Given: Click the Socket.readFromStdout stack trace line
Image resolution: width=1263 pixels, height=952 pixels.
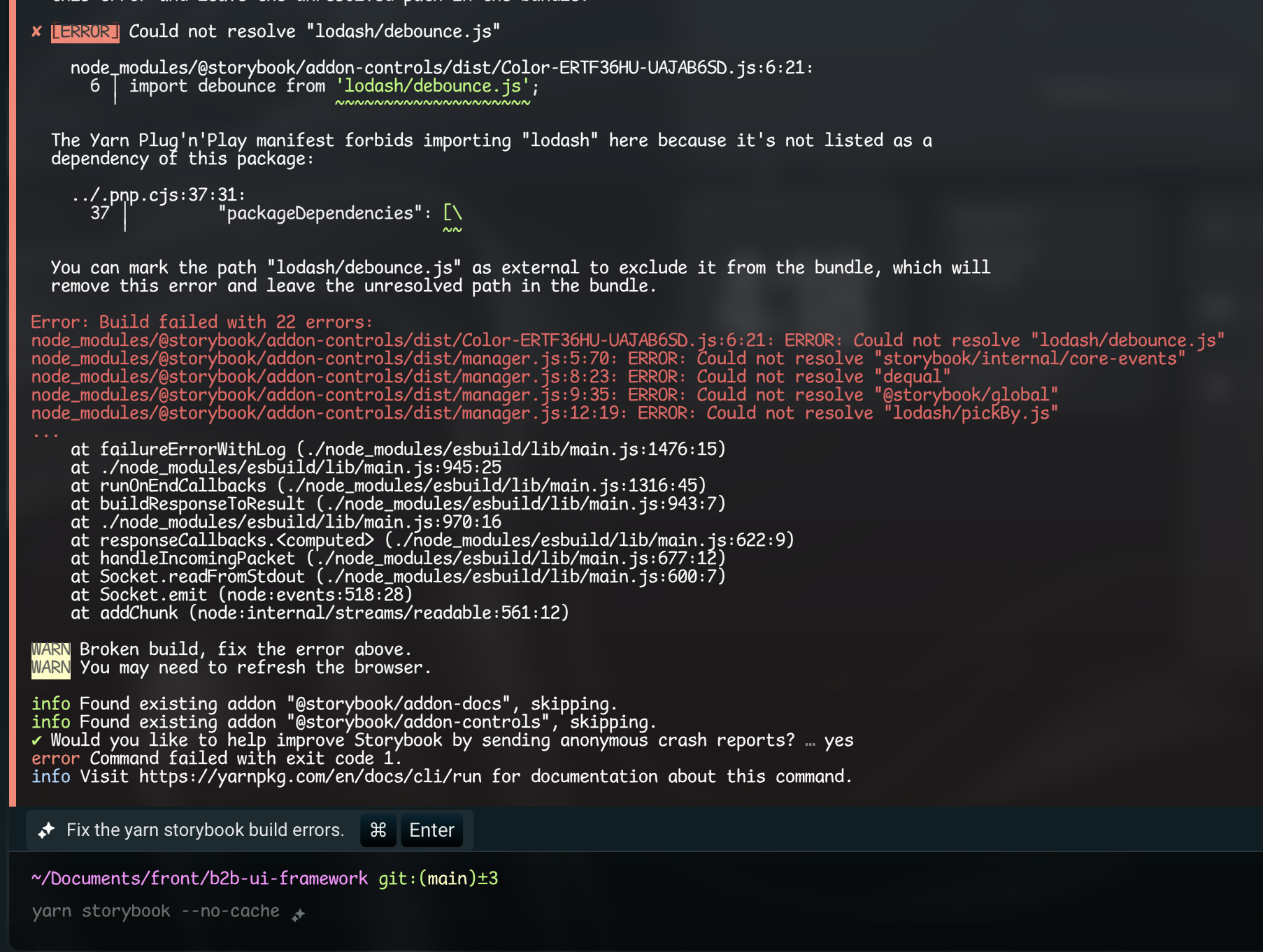Looking at the screenshot, I should click(x=398, y=577).
